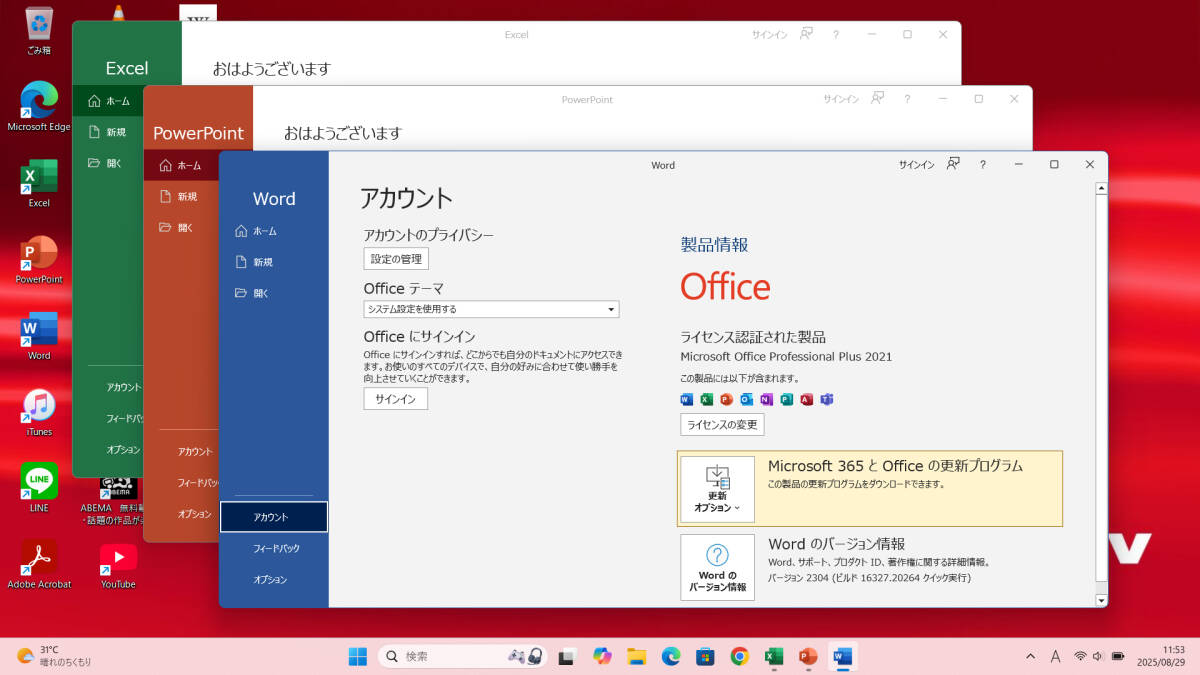Switch to PowerPoint via taskbar icon

pos(808,656)
